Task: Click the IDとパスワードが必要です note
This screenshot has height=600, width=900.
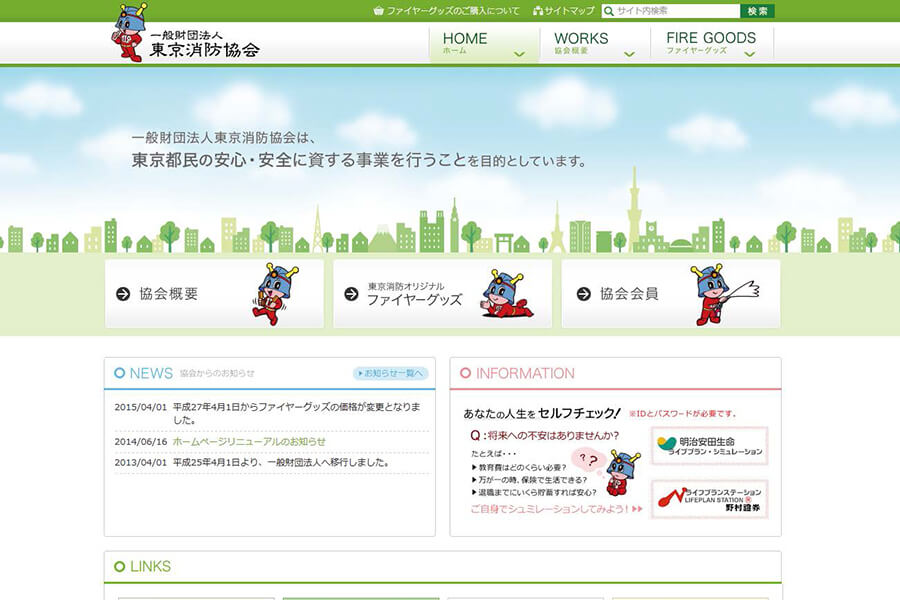Action: [x=682, y=413]
